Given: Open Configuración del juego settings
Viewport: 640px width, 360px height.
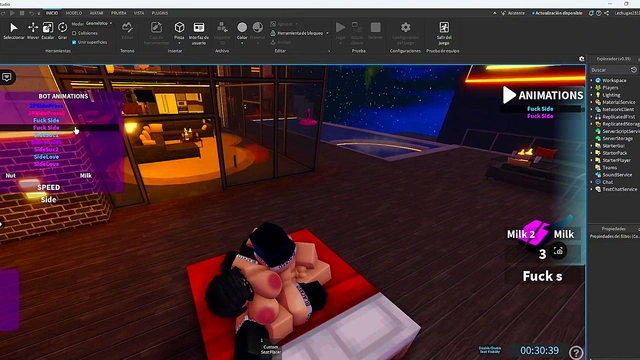Looking at the screenshot, I should click(405, 33).
